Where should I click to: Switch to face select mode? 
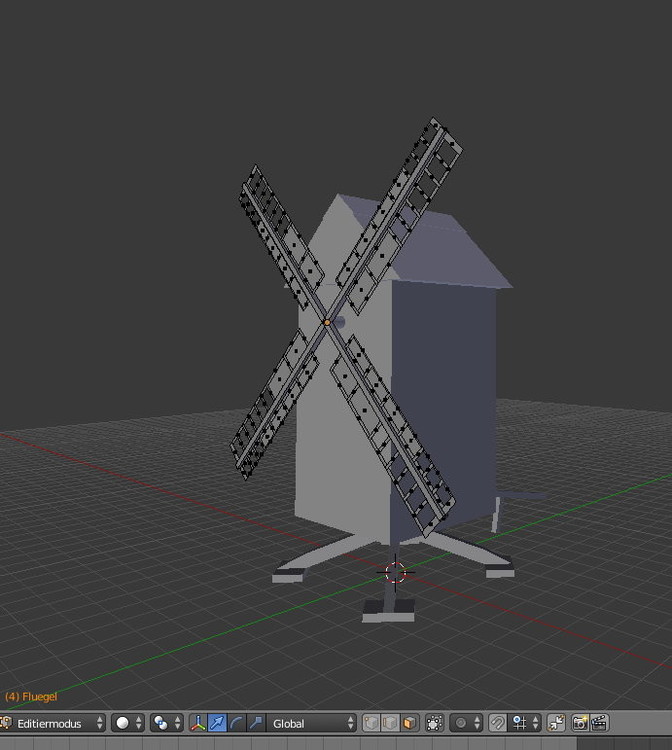pyautogui.click(x=409, y=723)
